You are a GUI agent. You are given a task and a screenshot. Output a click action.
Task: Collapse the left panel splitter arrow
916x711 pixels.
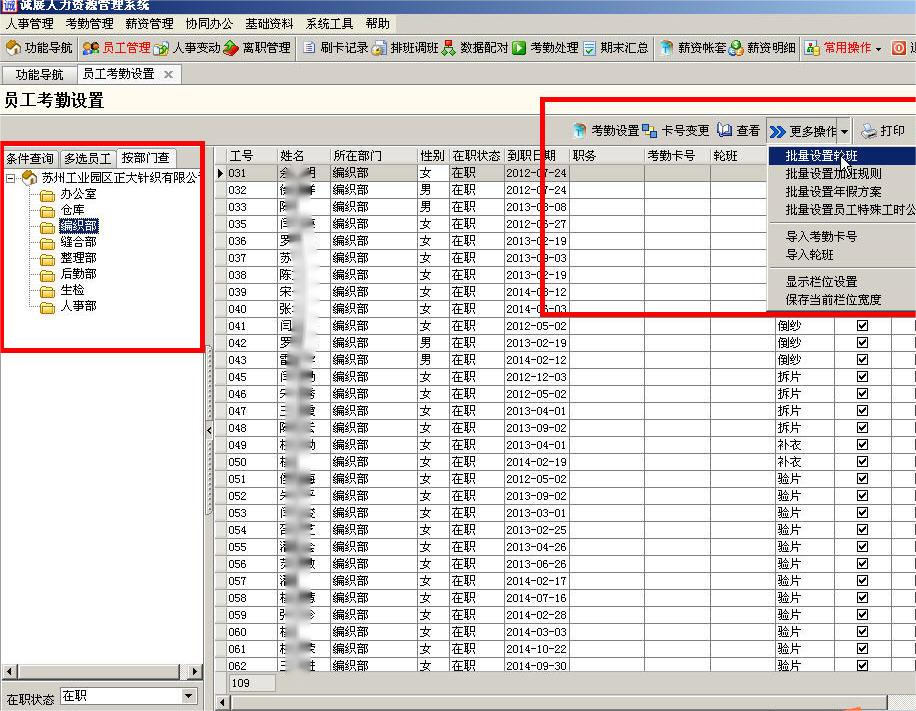pyautogui.click(x=209, y=430)
